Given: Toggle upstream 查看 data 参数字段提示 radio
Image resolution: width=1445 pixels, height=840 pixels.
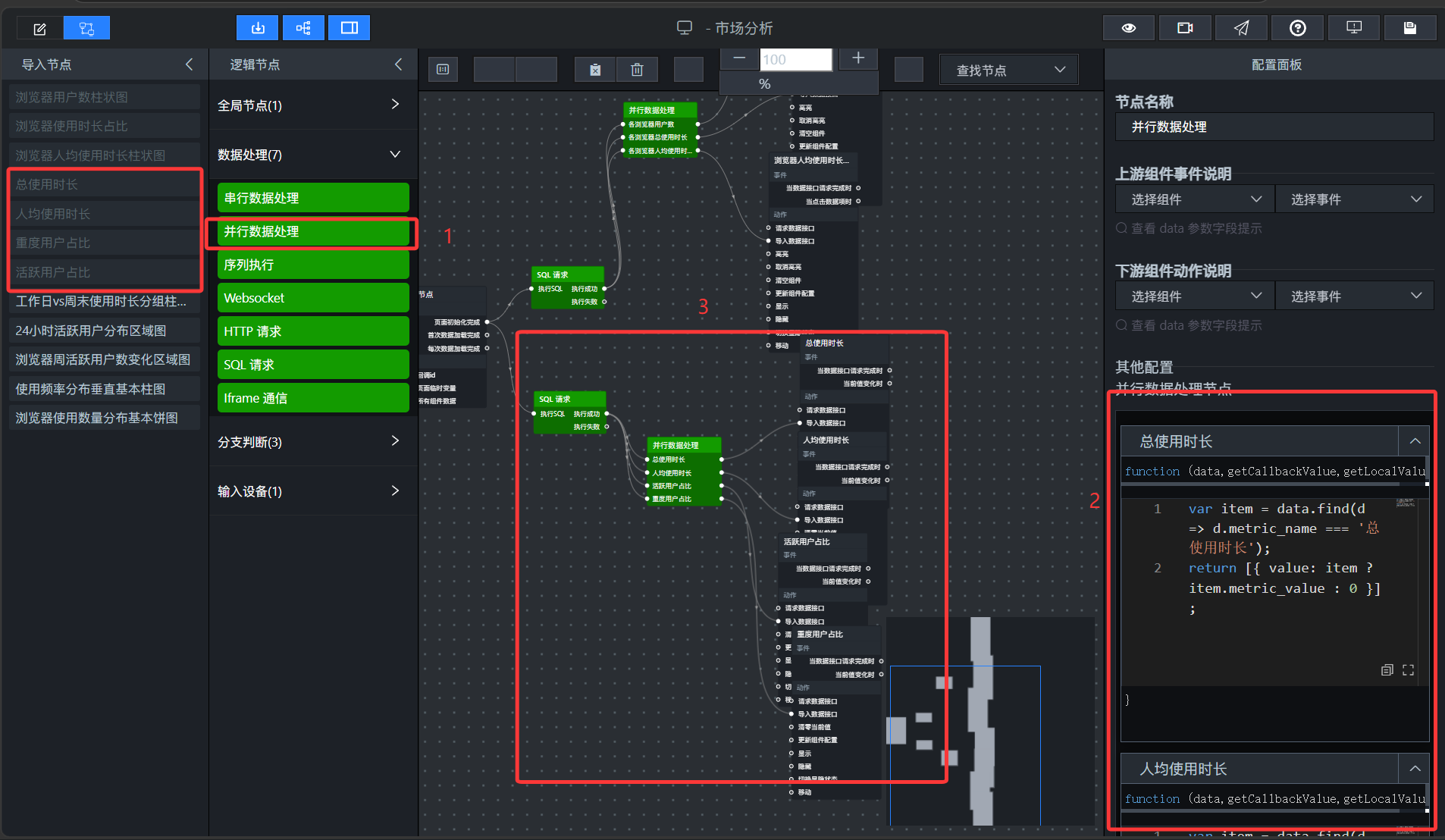Looking at the screenshot, I should [x=1121, y=227].
